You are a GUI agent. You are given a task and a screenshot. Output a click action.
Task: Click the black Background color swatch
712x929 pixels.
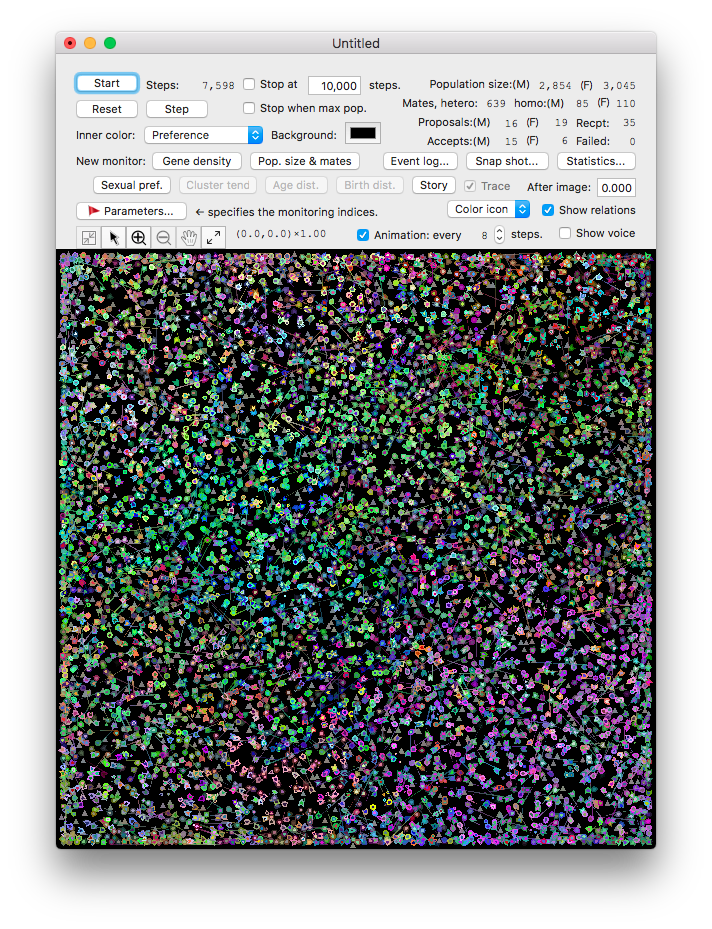[x=362, y=134]
